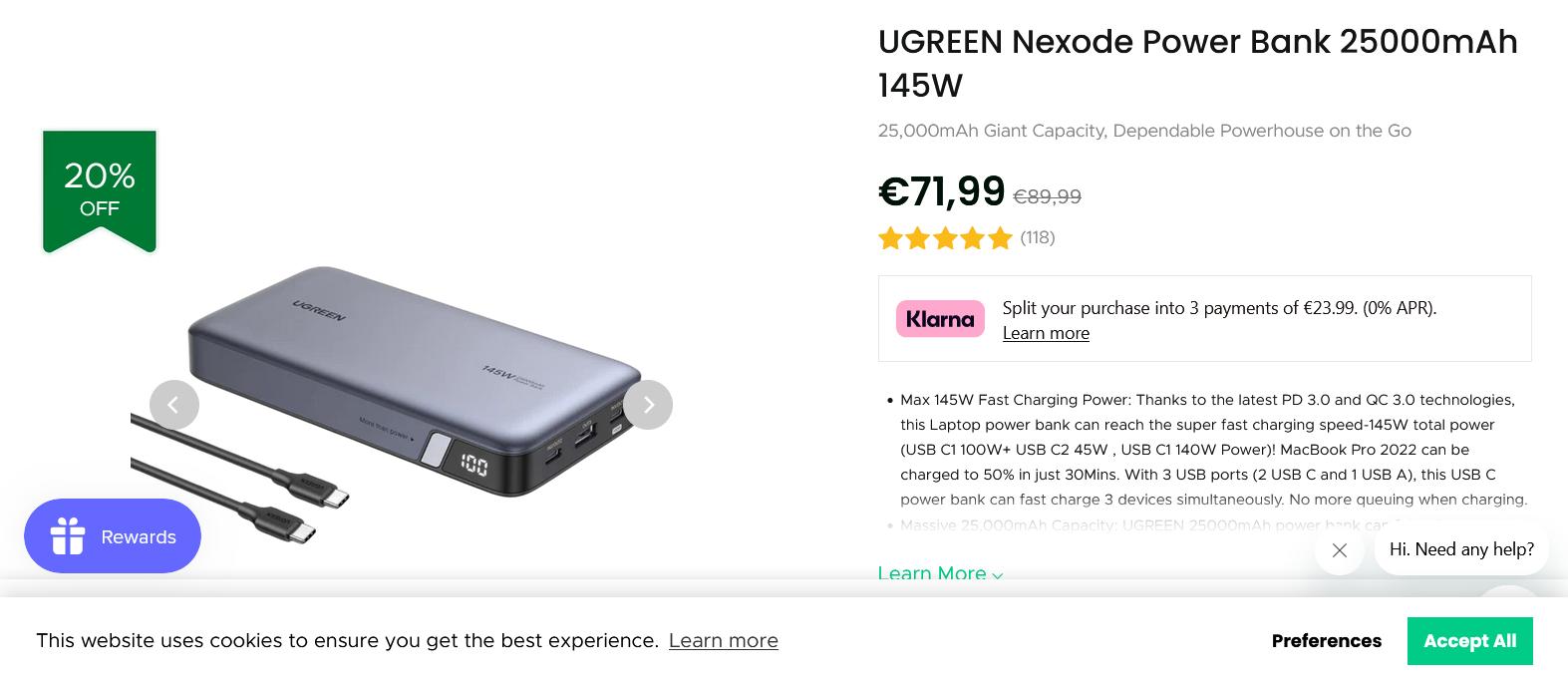Click the green 20% OFF badge
This screenshot has width=1568, height=685.
pyautogui.click(x=100, y=189)
